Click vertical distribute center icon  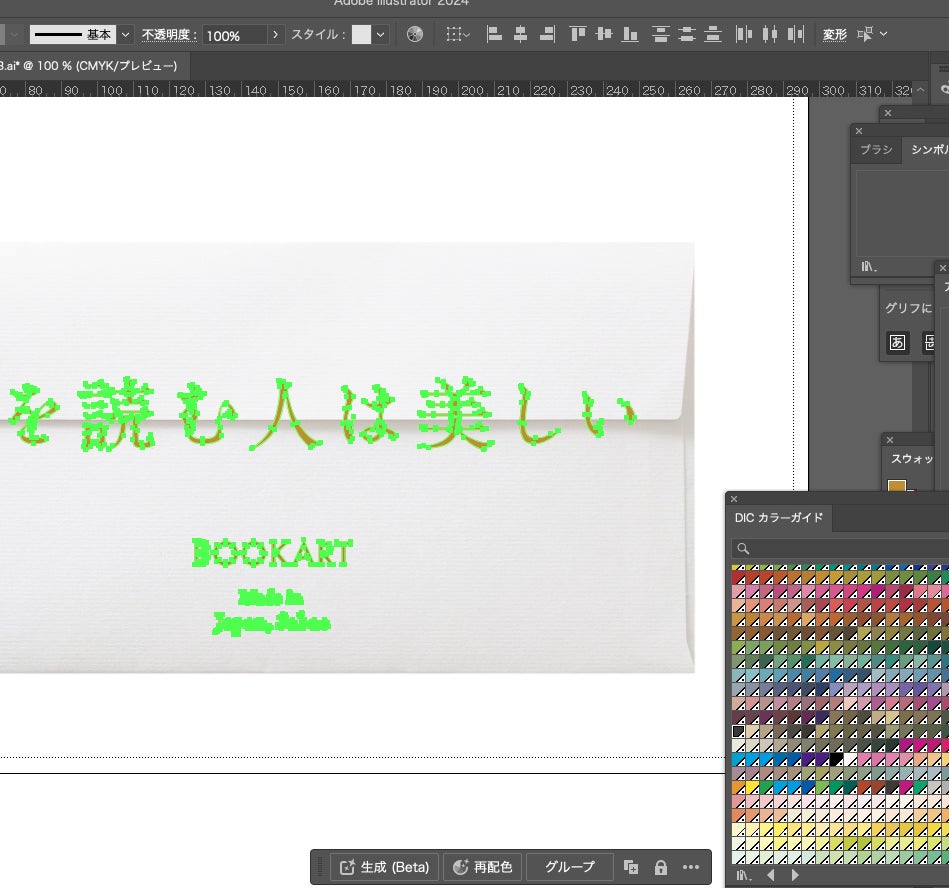685,34
